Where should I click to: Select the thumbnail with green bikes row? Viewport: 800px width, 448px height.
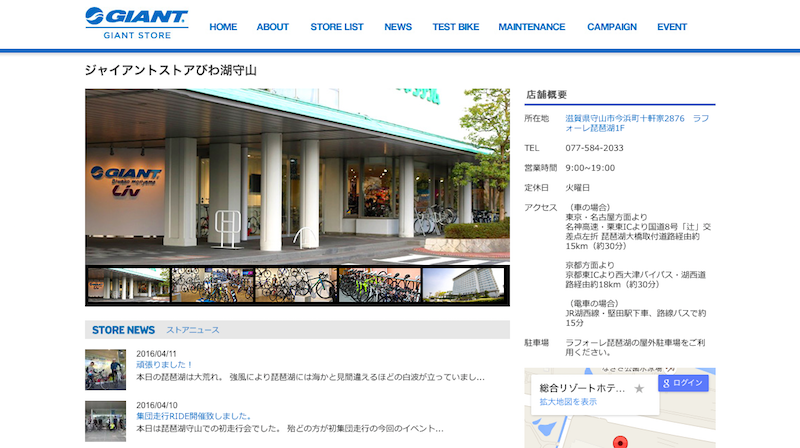click(380, 285)
